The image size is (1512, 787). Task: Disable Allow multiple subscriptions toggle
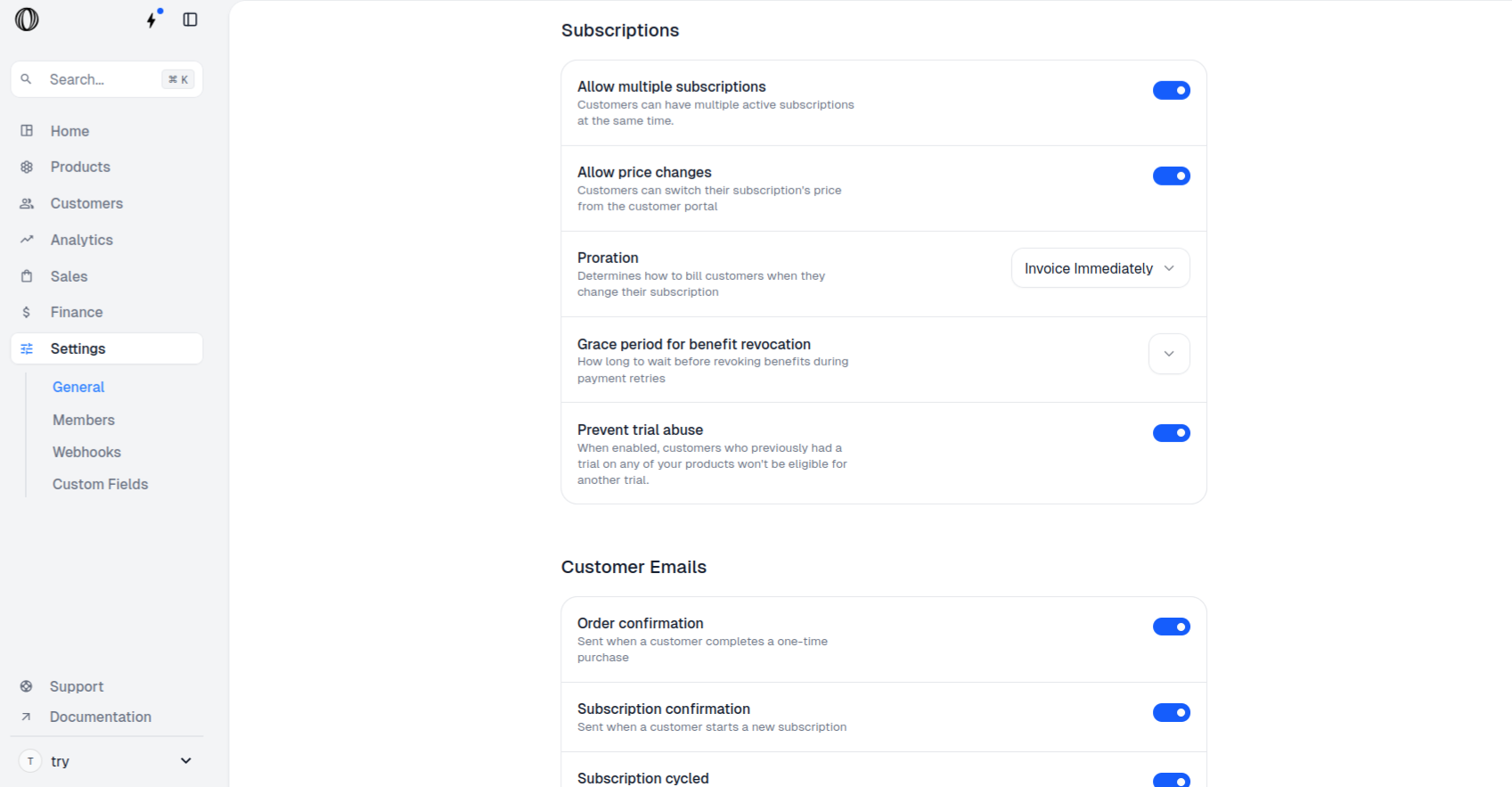[x=1171, y=91]
